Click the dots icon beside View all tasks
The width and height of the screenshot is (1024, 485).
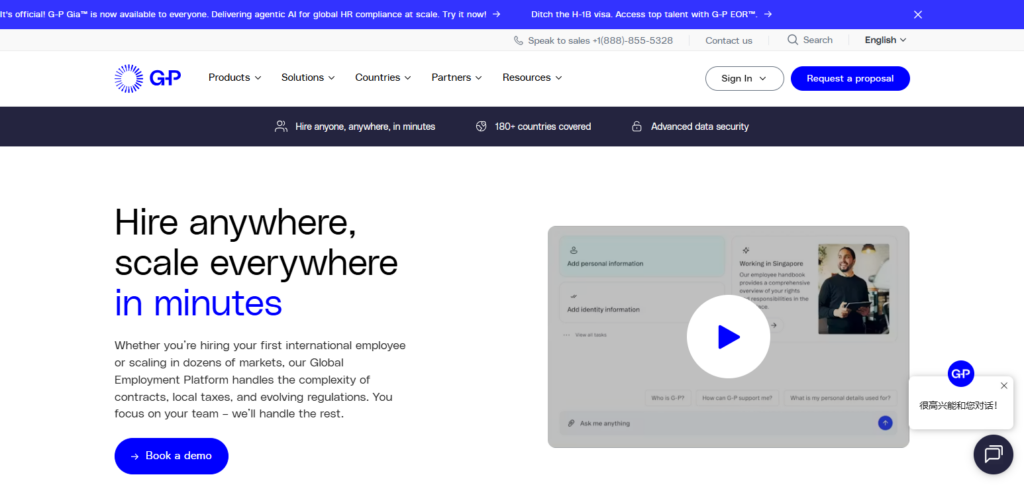pos(566,335)
